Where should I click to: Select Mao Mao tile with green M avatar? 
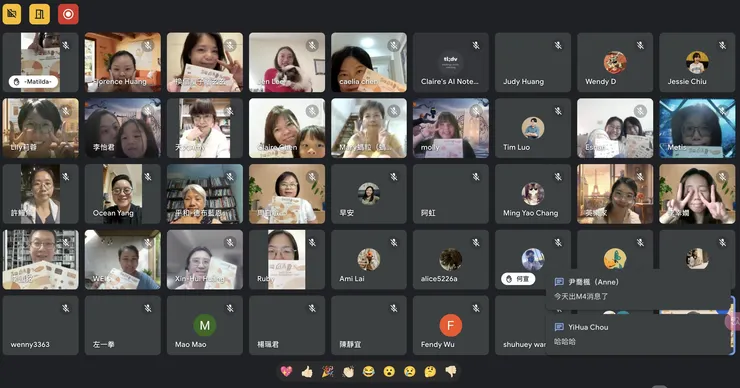click(205, 326)
